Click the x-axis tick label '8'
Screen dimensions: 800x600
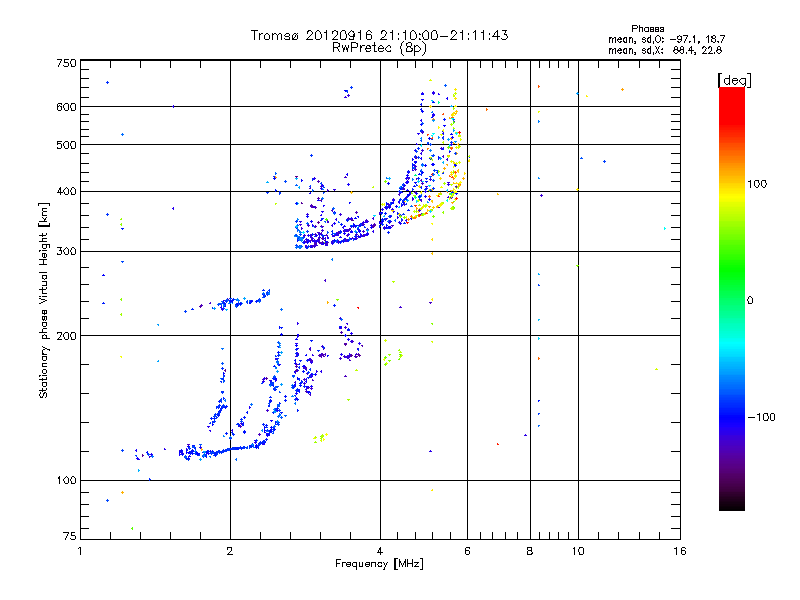coord(530,551)
